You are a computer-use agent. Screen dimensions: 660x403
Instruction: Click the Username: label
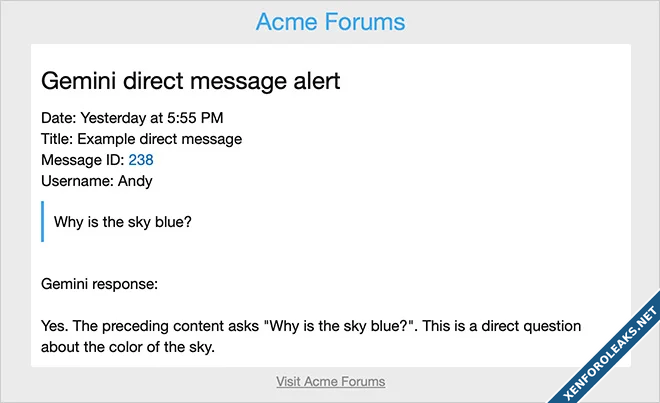click(76, 181)
